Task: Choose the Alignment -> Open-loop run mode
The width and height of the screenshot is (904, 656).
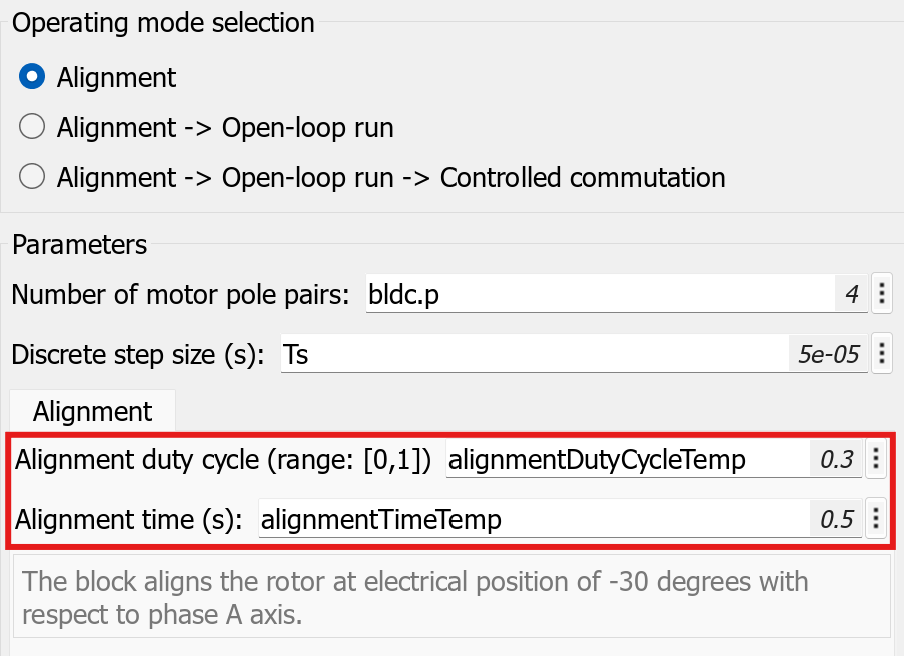Action: tap(33, 128)
